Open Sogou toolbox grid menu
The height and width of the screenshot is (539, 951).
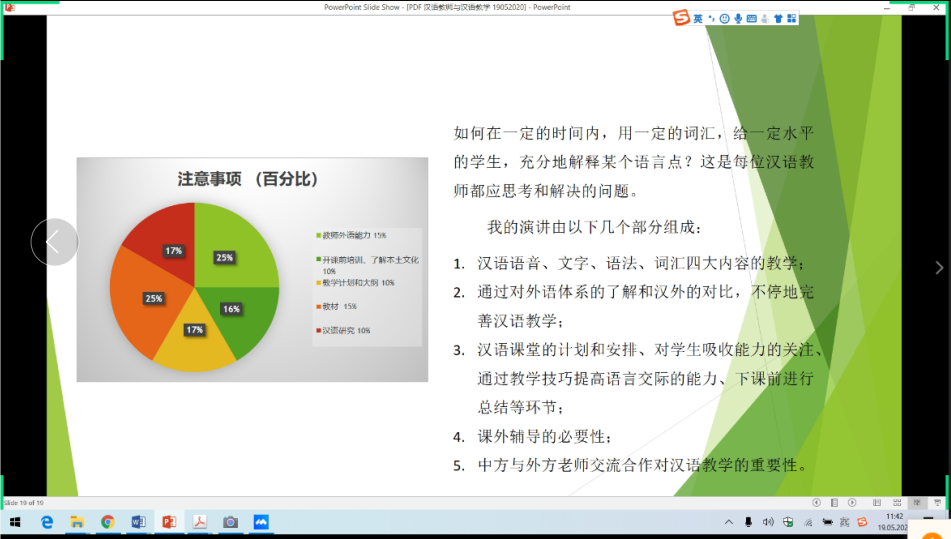coord(792,18)
